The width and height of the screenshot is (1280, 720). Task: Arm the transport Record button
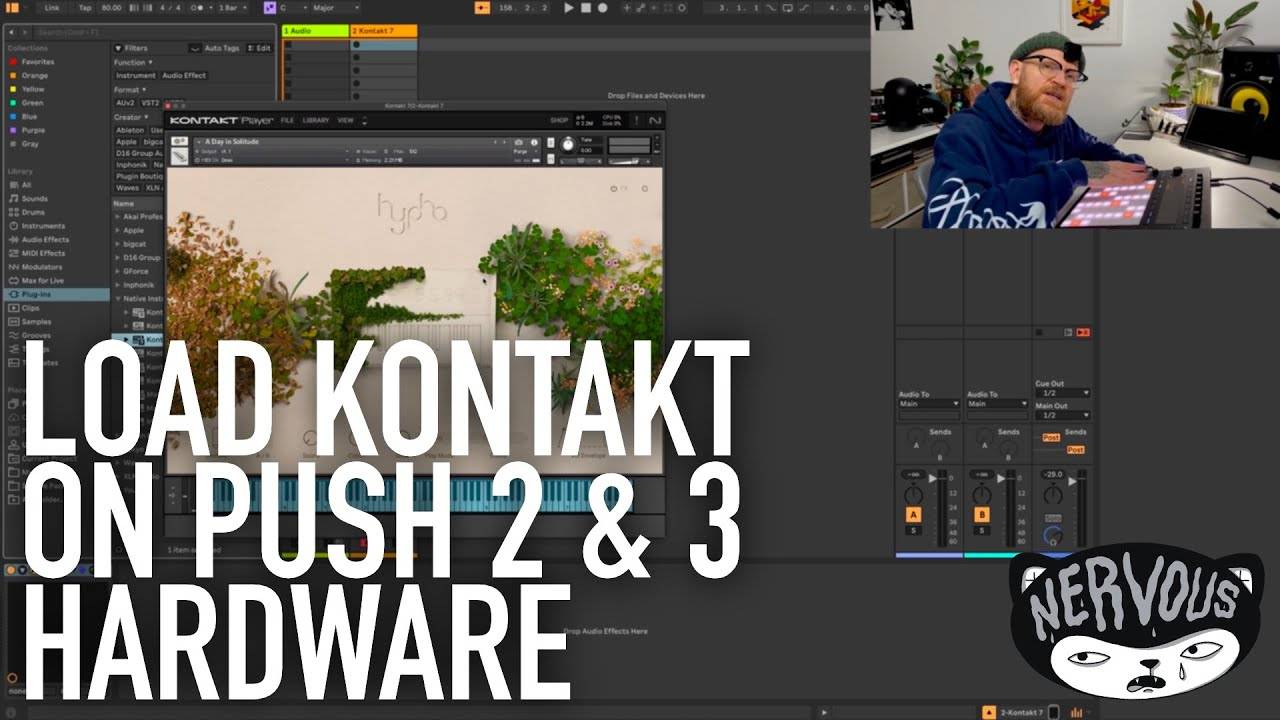click(602, 8)
